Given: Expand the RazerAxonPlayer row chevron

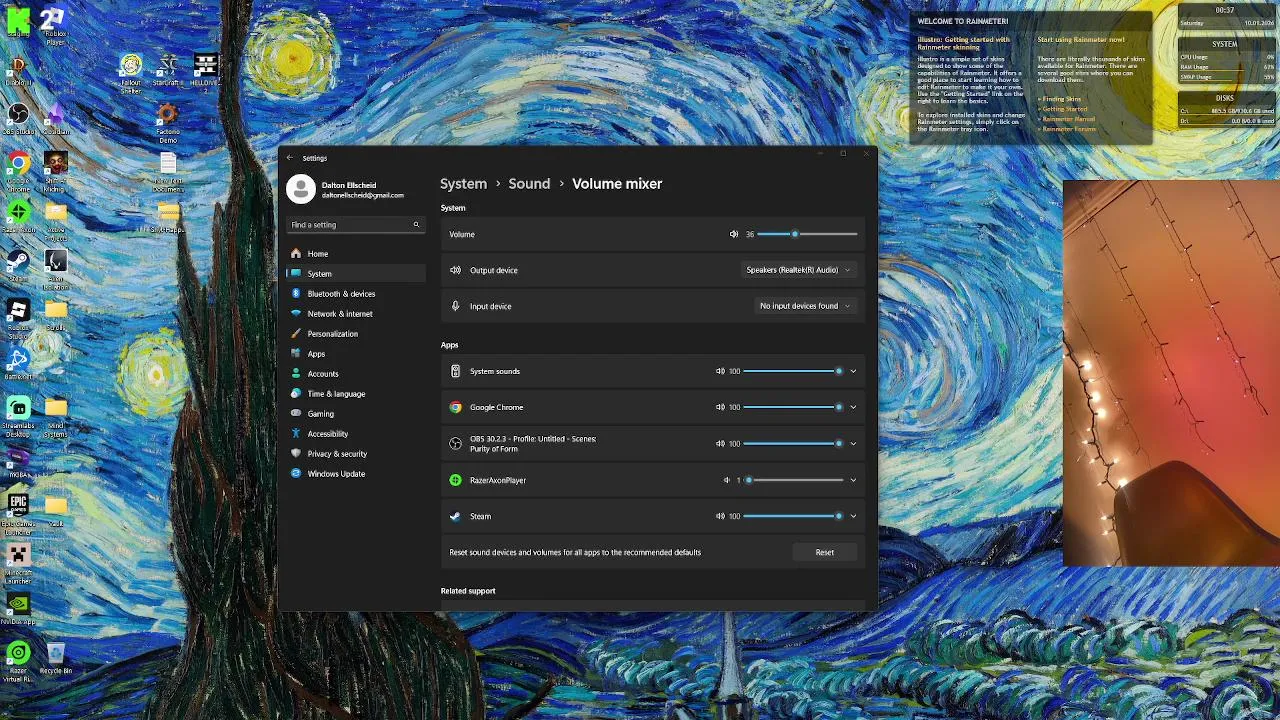Looking at the screenshot, I should tap(853, 480).
